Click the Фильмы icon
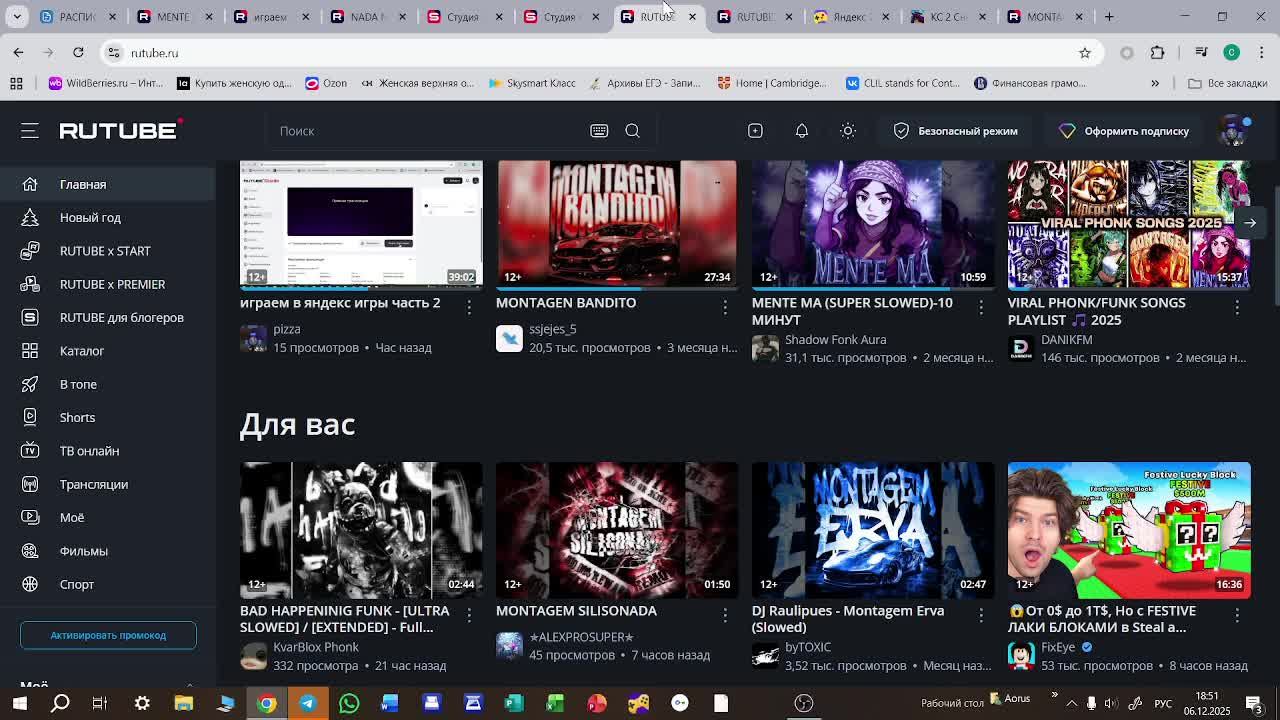 tap(30, 551)
